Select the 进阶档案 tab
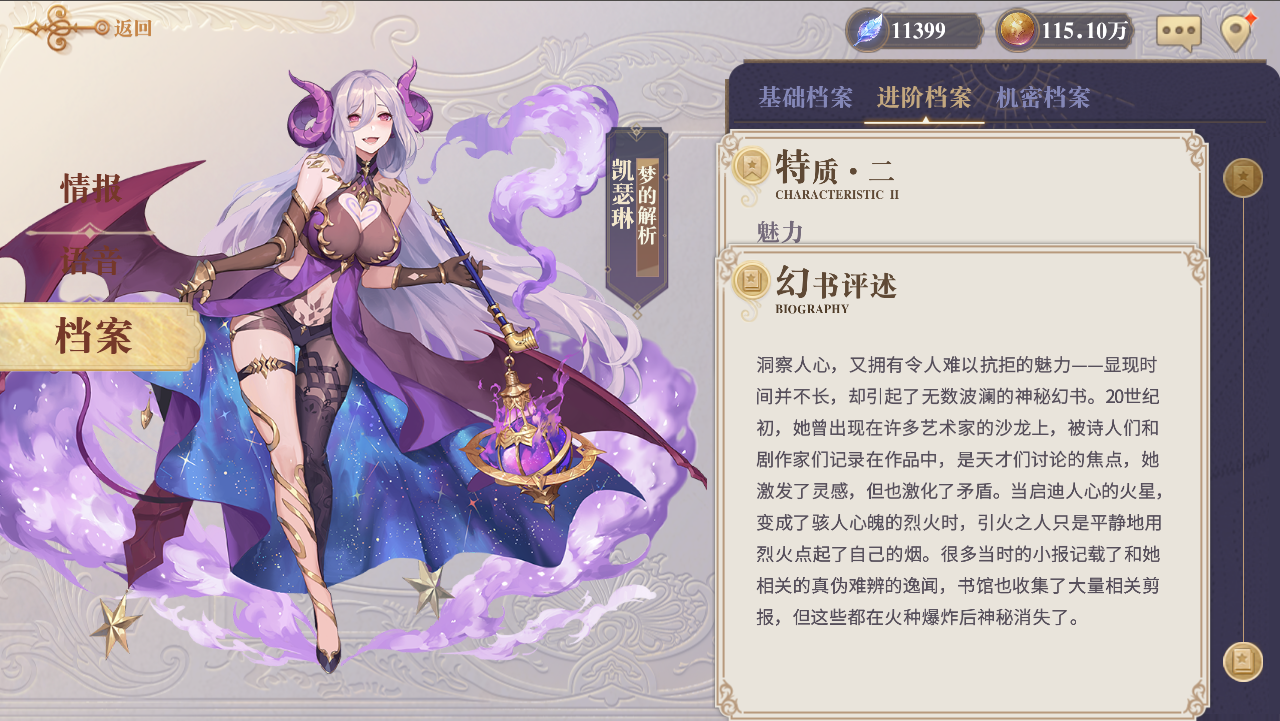The height and width of the screenshot is (721, 1280). tap(924, 98)
